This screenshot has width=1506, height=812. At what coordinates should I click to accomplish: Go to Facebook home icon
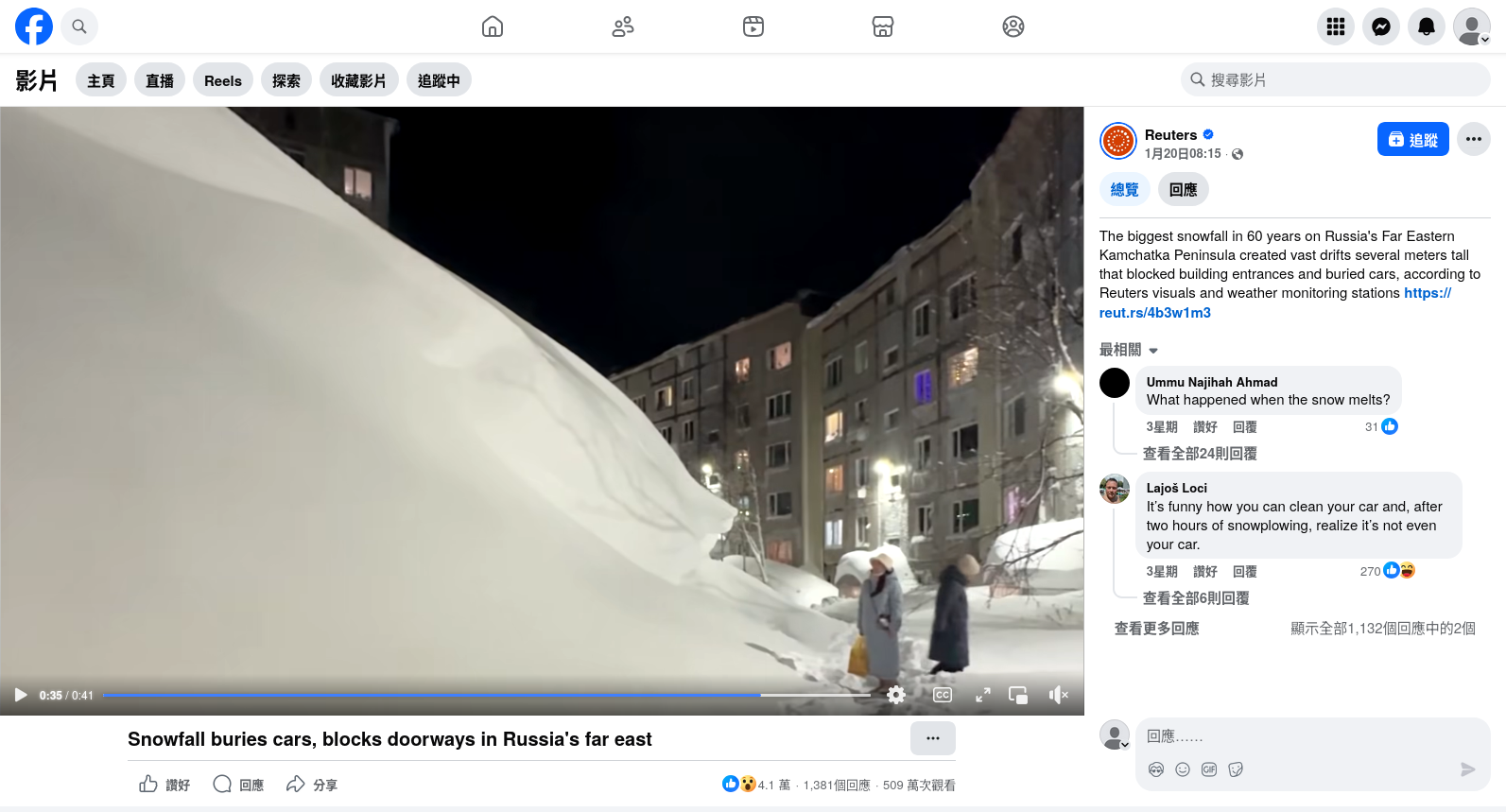pos(492,26)
